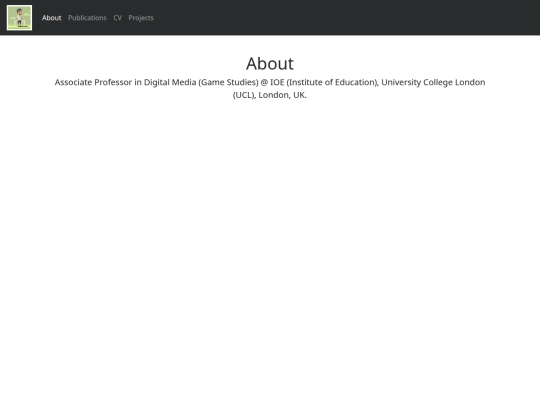Viewport: 540px width, 405px height.
Task: Click the word Associate in the bio
Action: pyautogui.click(x=73, y=82)
